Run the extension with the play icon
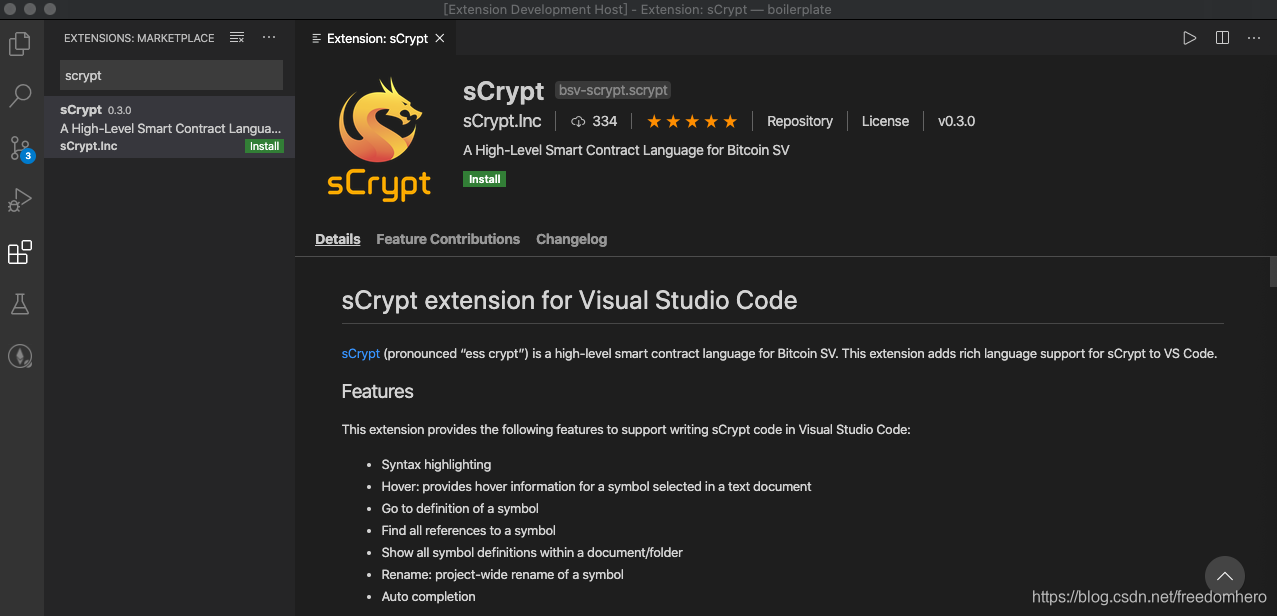Image resolution: width=1277 pixels, height=616 pixels. [1189, 37]
